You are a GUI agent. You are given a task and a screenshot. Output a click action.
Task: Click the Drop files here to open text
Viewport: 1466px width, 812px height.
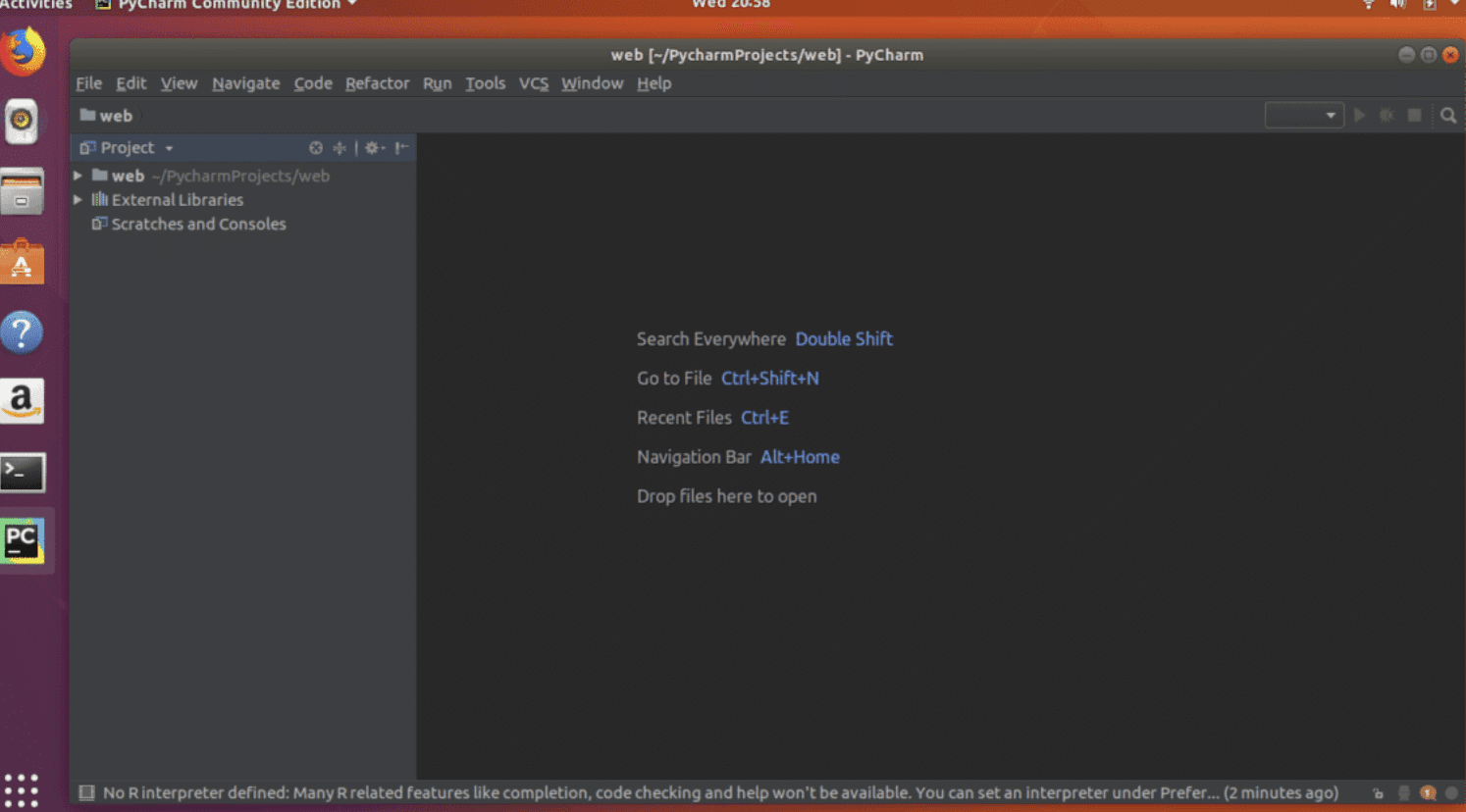point(726,496)
